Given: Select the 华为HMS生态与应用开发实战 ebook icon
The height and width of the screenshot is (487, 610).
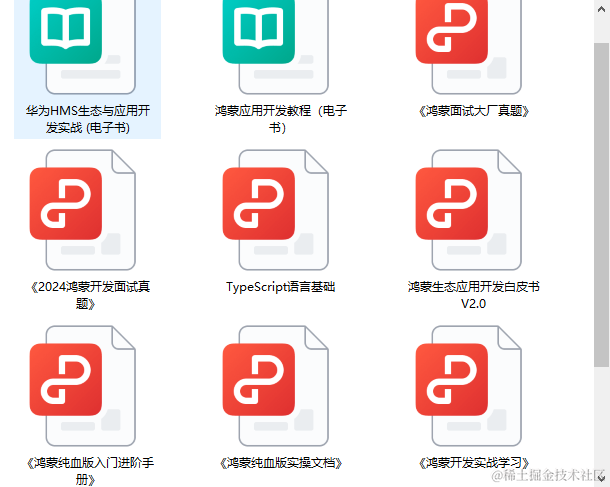Looking at the screenshot, I should tap(82, 46).
